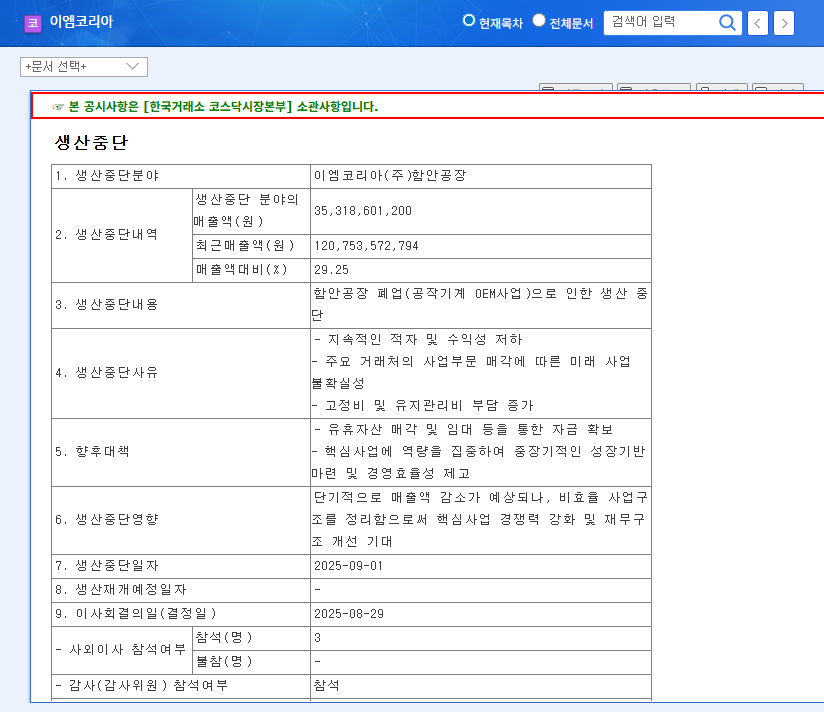The height and width of the screenshot is (712, 824).
Task: Click the '고정비 및 유지관리비 부담 증가' line
Action: (423, 405)
